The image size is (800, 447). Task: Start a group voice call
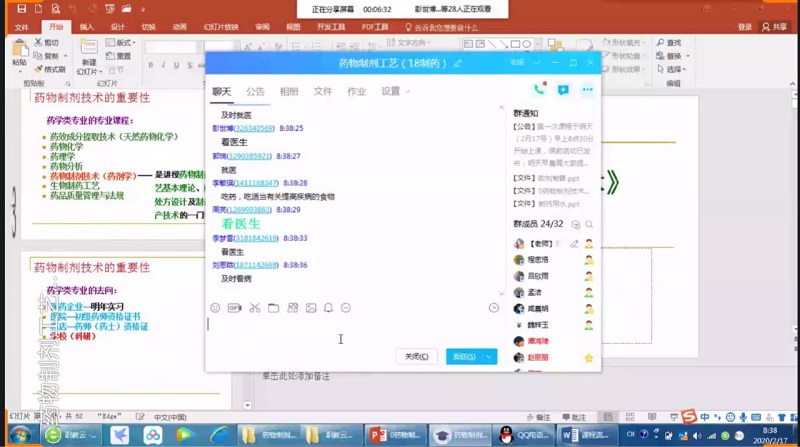coord(540,90)
